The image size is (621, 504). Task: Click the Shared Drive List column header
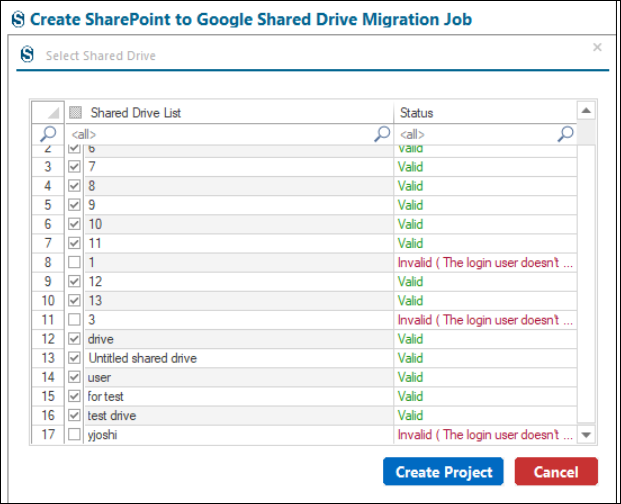coord(230,112)
